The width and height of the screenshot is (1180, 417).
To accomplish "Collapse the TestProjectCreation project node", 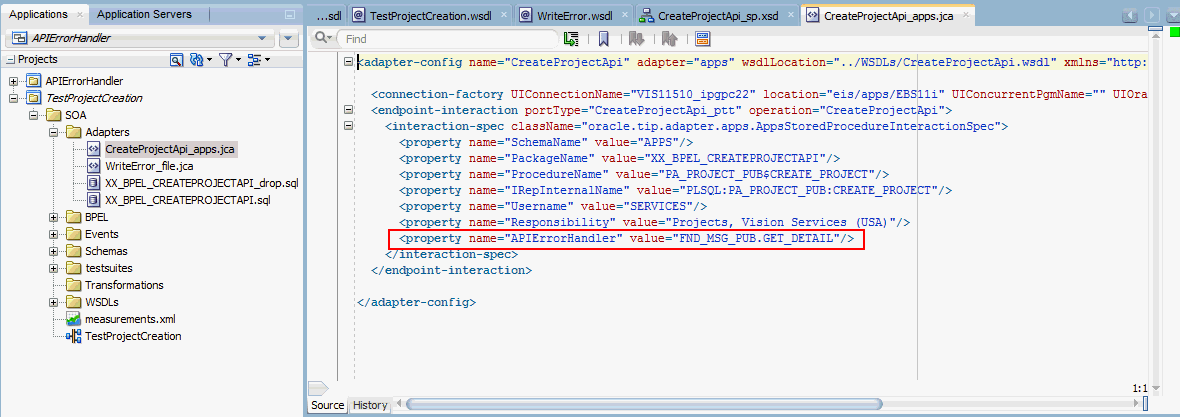I will pyautogui.click(x=14, y=98).
